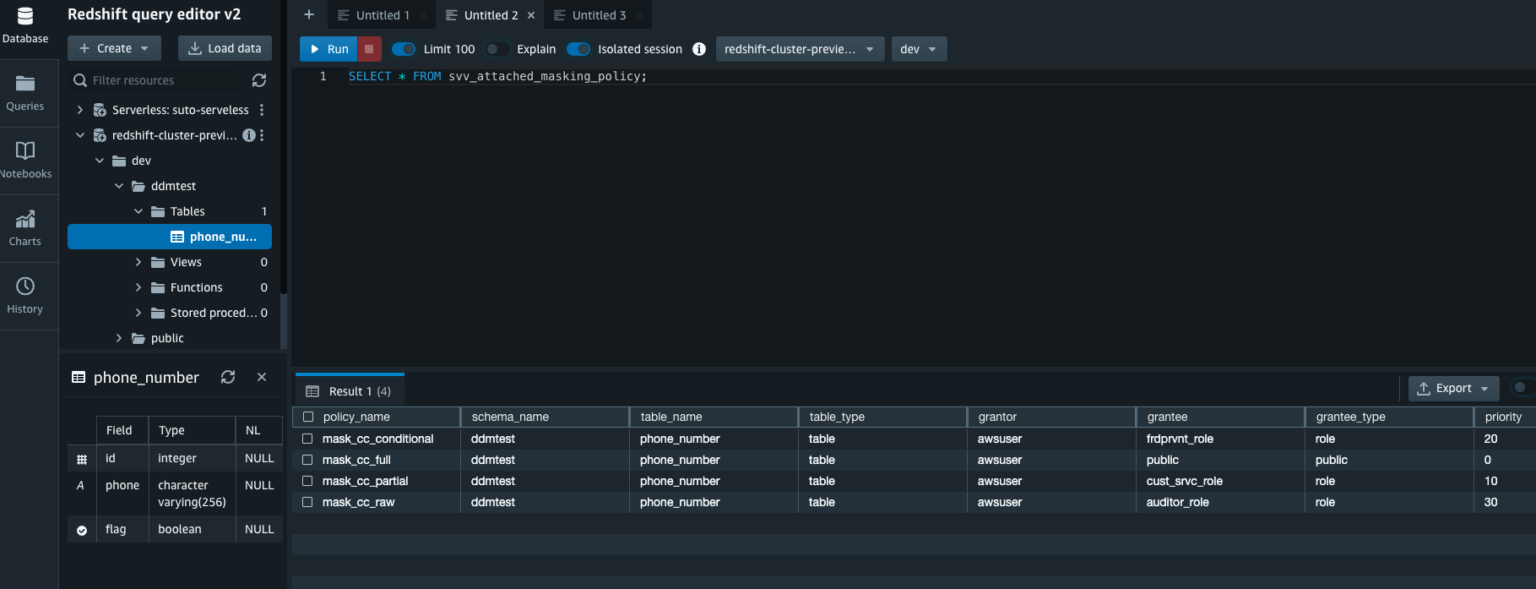The height and width of the screenshot is (589, 1536).
Task: Expand the Views folder
Action: pos(139,262)
